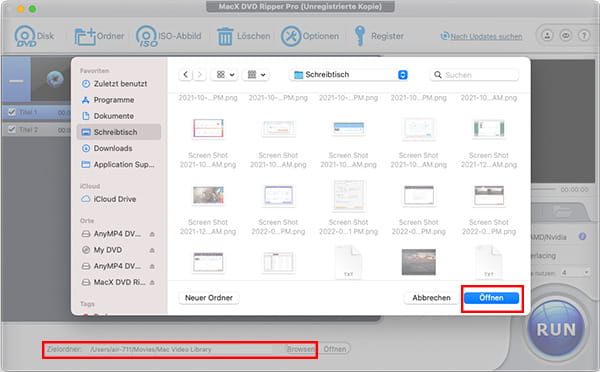Click the blue Öffnen button
The image size is (600, 372).
point(491,298)
